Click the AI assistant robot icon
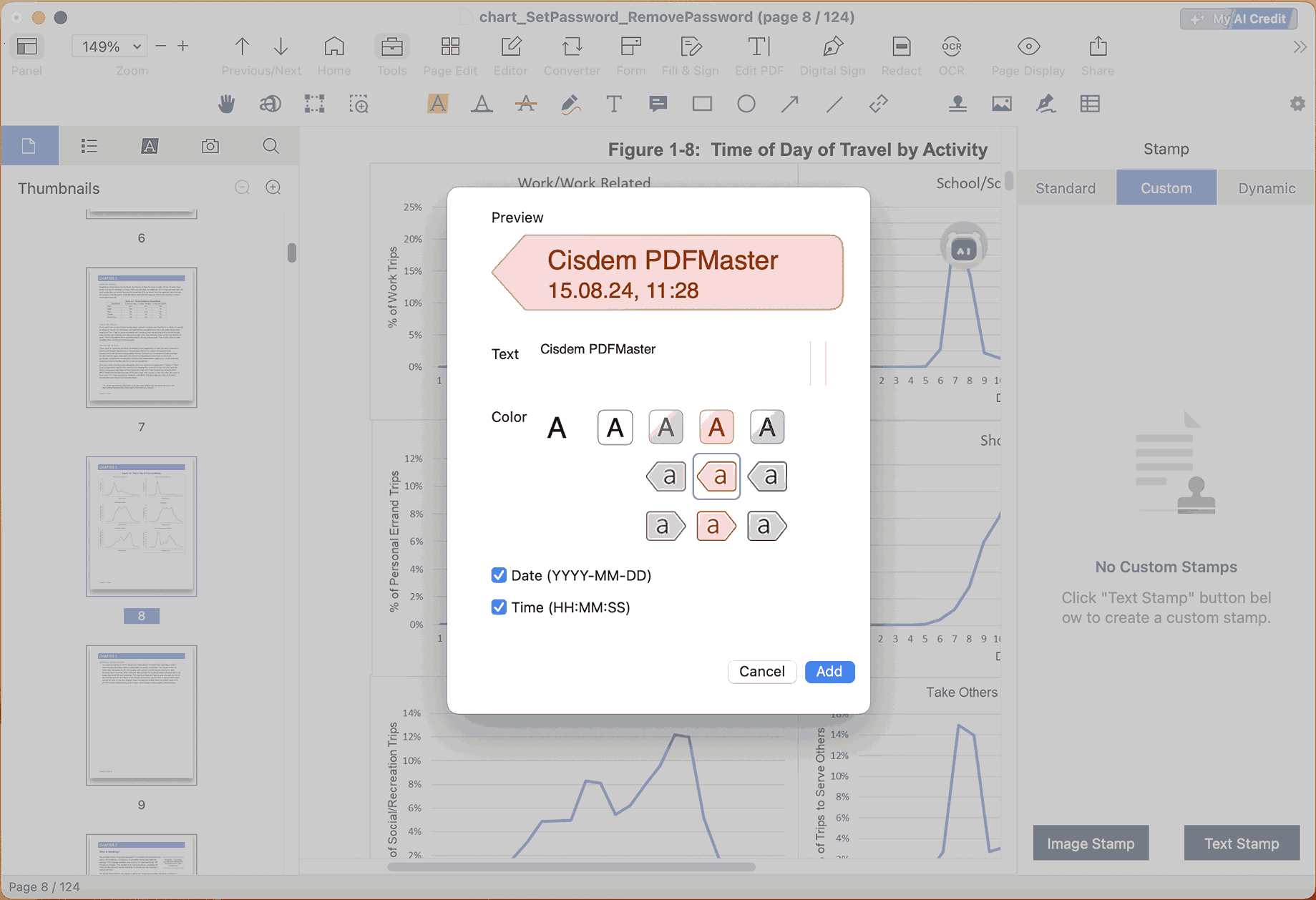 963,245
